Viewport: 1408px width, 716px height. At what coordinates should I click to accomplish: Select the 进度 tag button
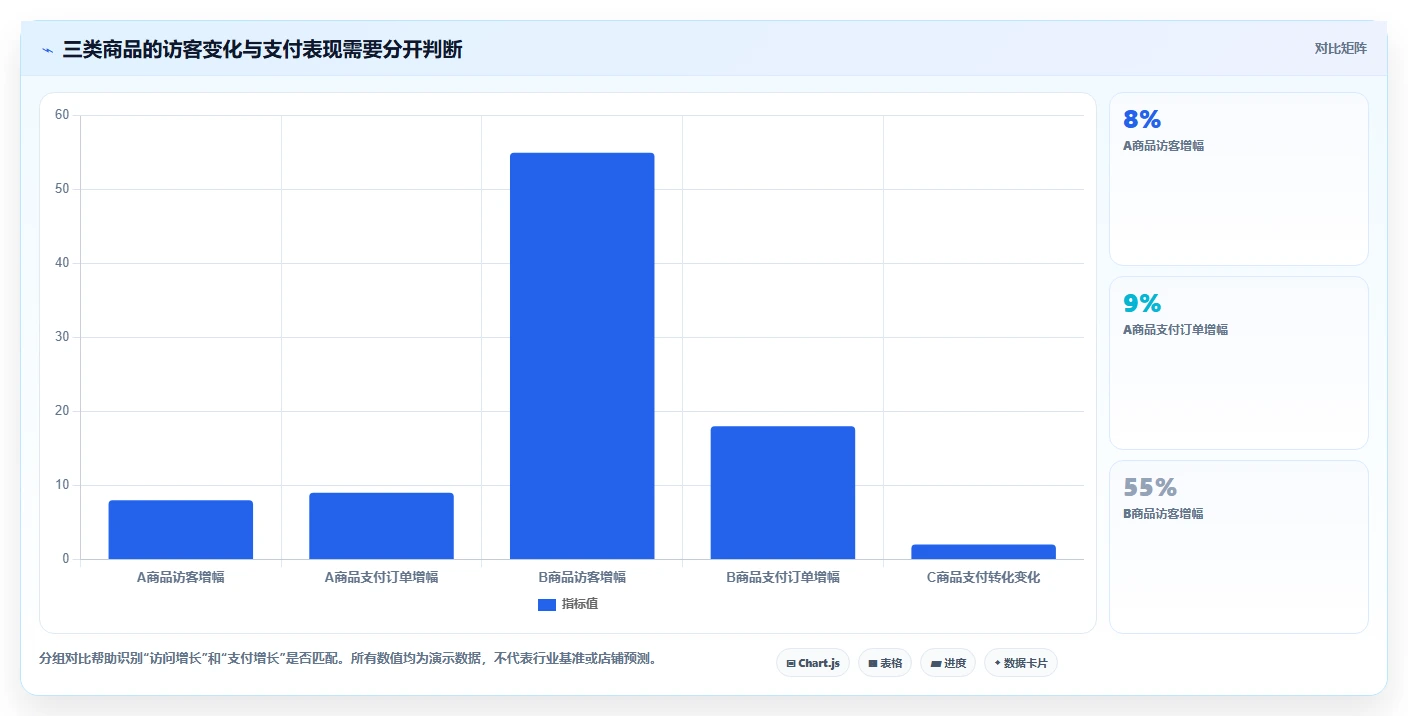coord(948,663)
